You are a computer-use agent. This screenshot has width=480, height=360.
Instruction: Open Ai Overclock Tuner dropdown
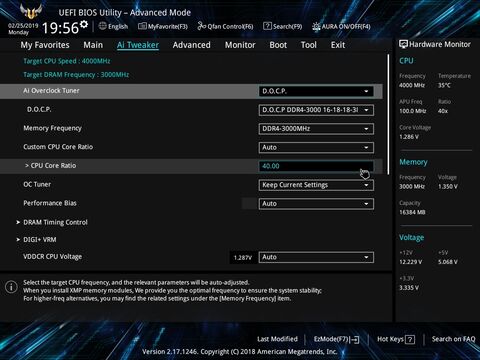[316, 91]
